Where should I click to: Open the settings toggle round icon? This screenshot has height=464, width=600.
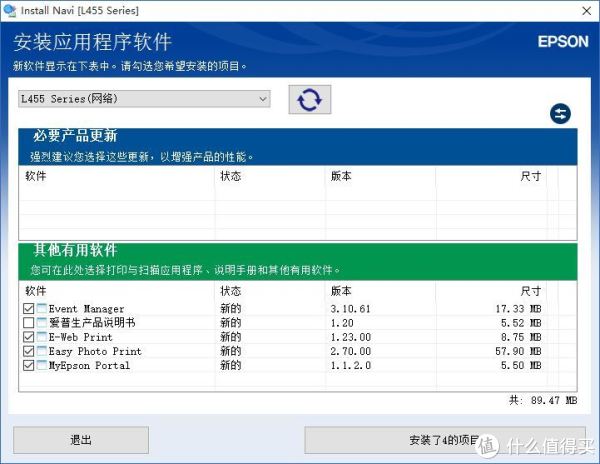tap(560, 114)
